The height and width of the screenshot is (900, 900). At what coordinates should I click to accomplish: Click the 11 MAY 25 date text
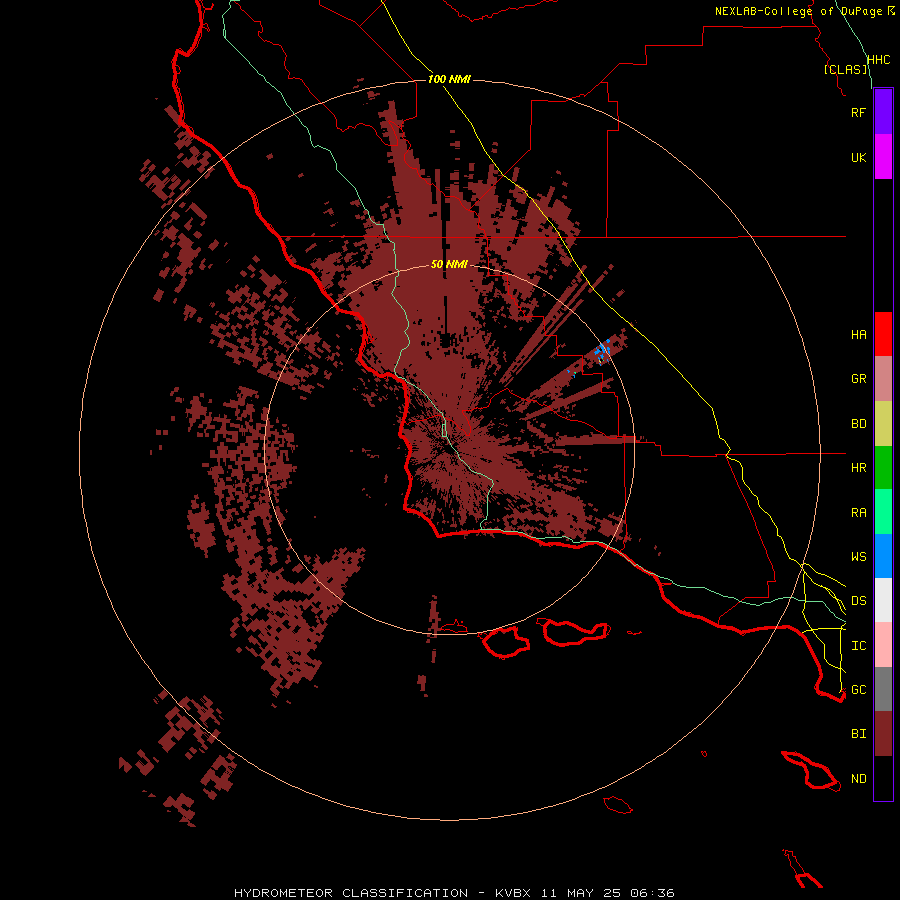pyautogui.click(x=581, y=893)
